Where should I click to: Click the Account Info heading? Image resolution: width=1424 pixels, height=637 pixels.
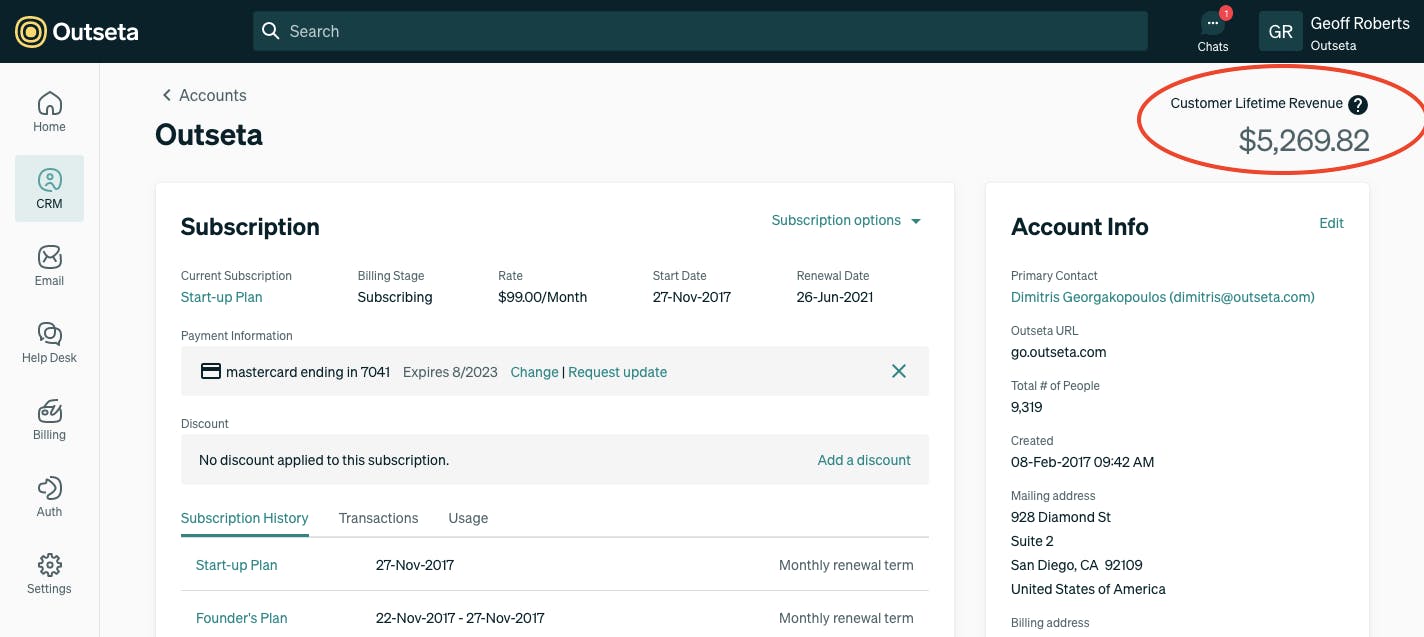1080,227
